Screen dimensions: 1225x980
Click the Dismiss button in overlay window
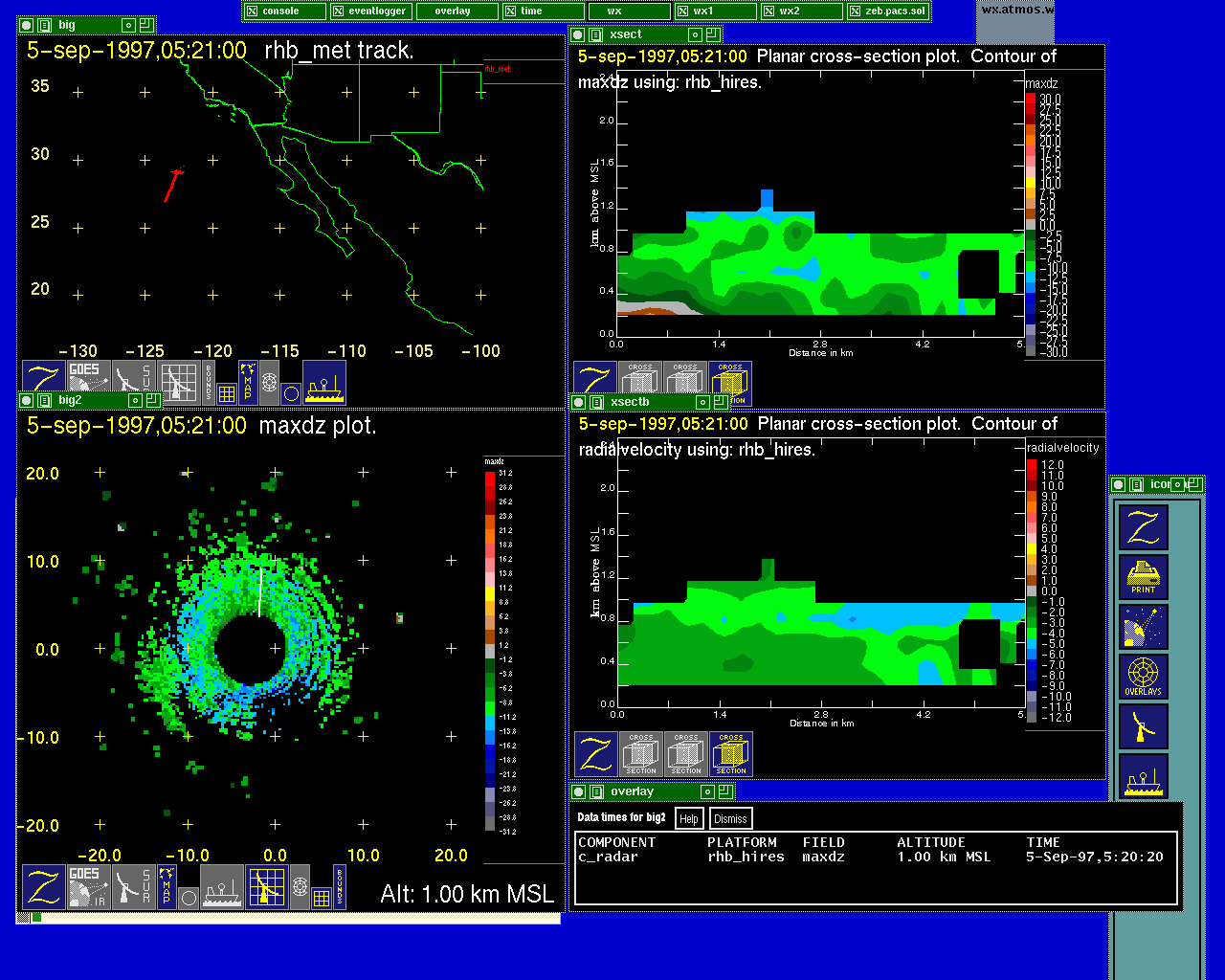pos(730,819)
